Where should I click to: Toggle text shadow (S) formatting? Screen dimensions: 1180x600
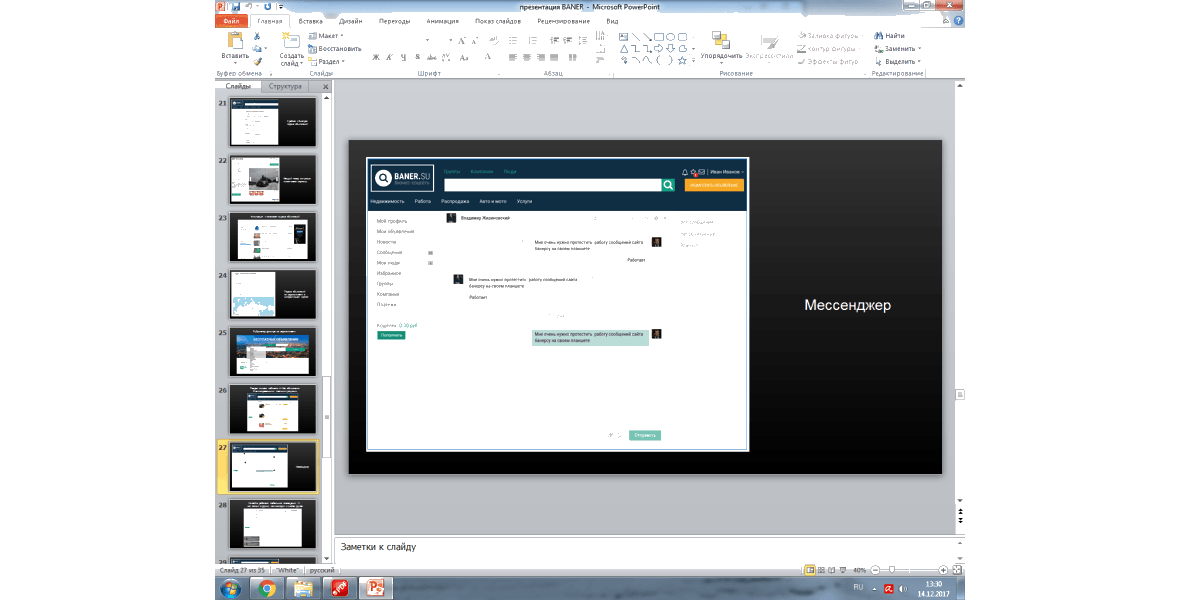click(x=417, y=57)
